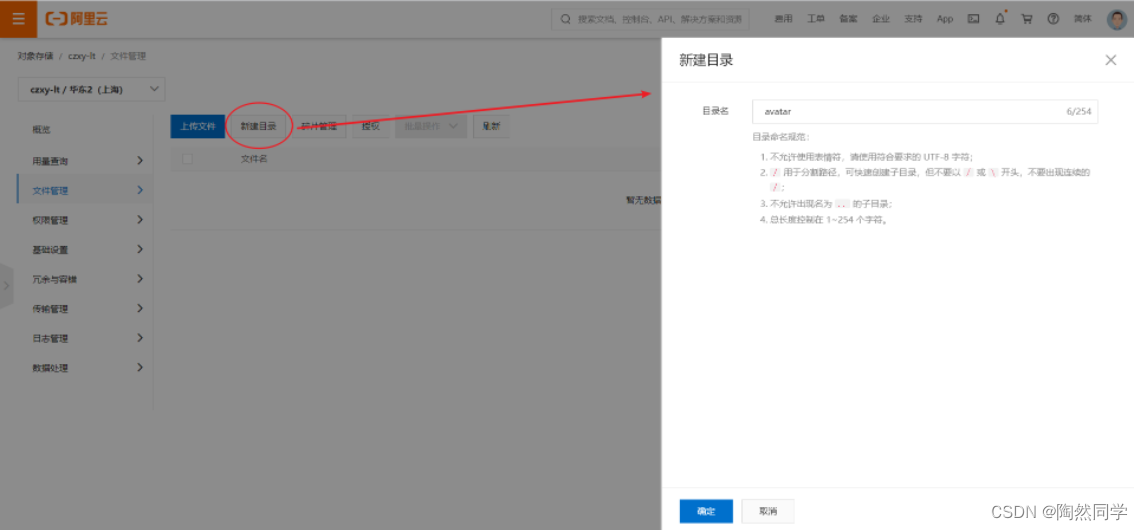Click the 新建目录 button

point(259,126)
